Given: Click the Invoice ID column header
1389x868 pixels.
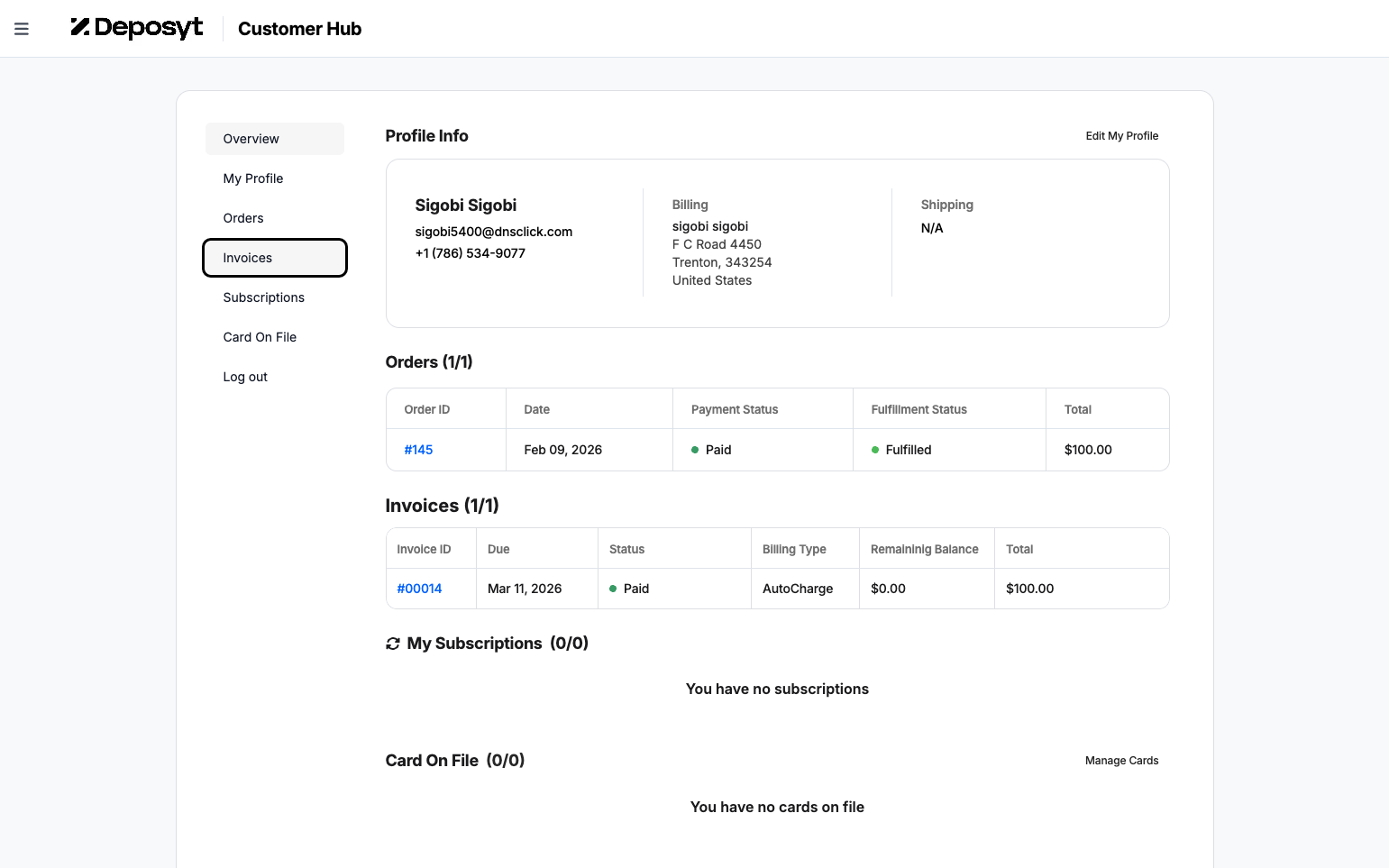Looking at the screenshot, I should click(x=424, y=549).
